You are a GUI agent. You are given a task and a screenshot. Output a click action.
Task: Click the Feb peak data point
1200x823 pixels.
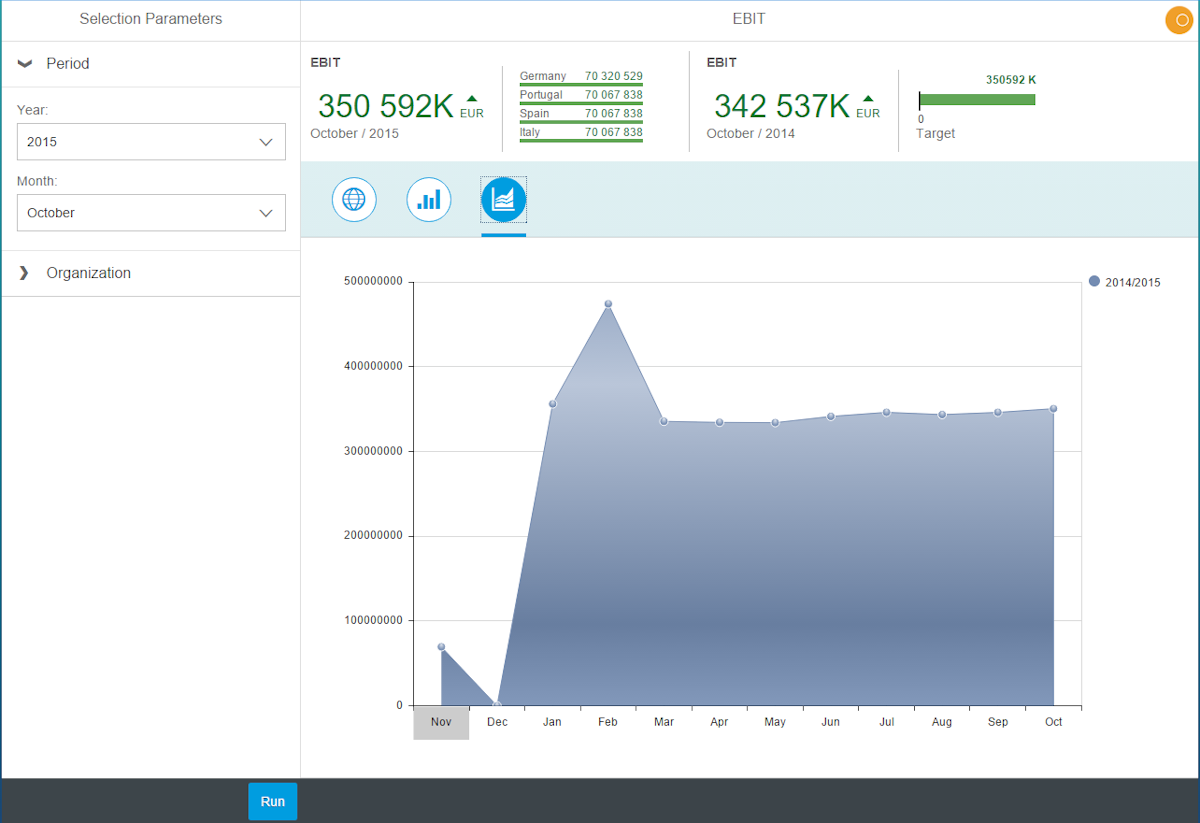click(608, 304)
